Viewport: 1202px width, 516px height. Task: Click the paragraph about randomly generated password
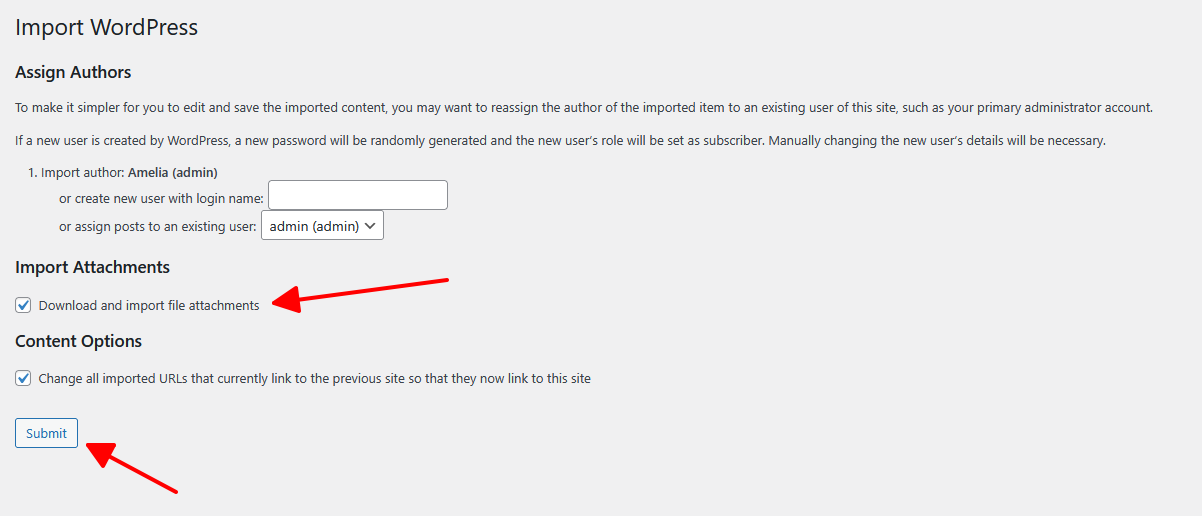560,140
